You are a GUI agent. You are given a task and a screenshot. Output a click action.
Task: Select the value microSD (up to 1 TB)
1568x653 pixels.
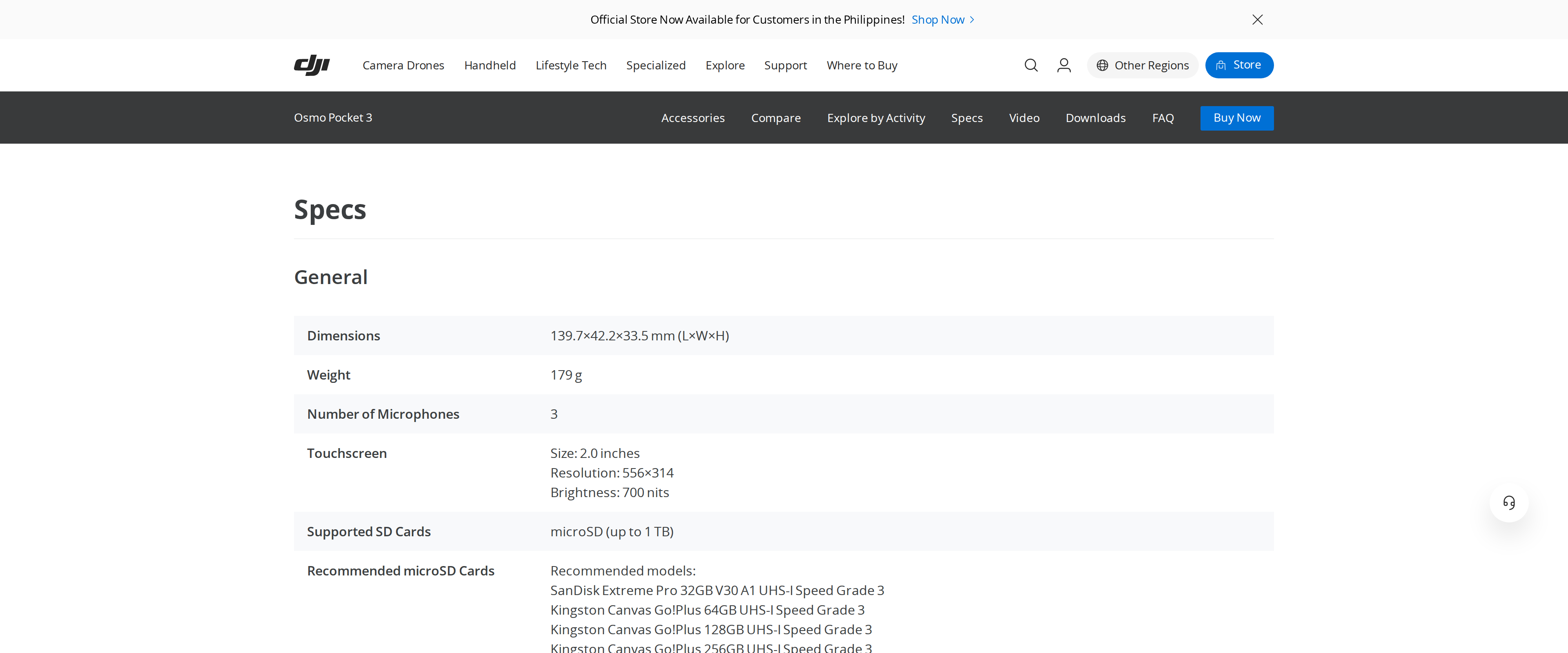(612, 532)
